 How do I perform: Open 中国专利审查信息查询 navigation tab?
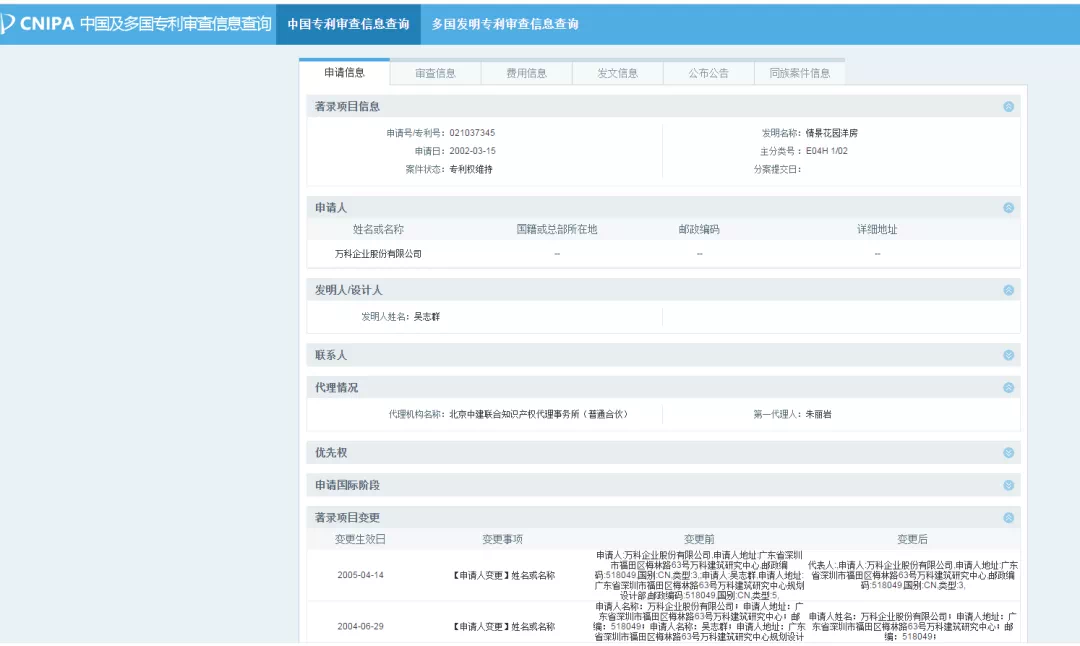click(x=348, y=24)
